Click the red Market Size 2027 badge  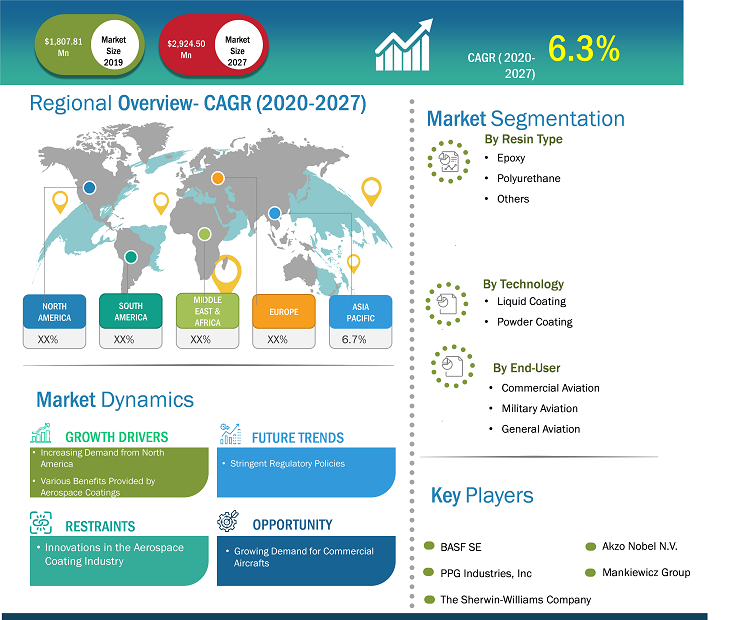[x=213, y=45]
